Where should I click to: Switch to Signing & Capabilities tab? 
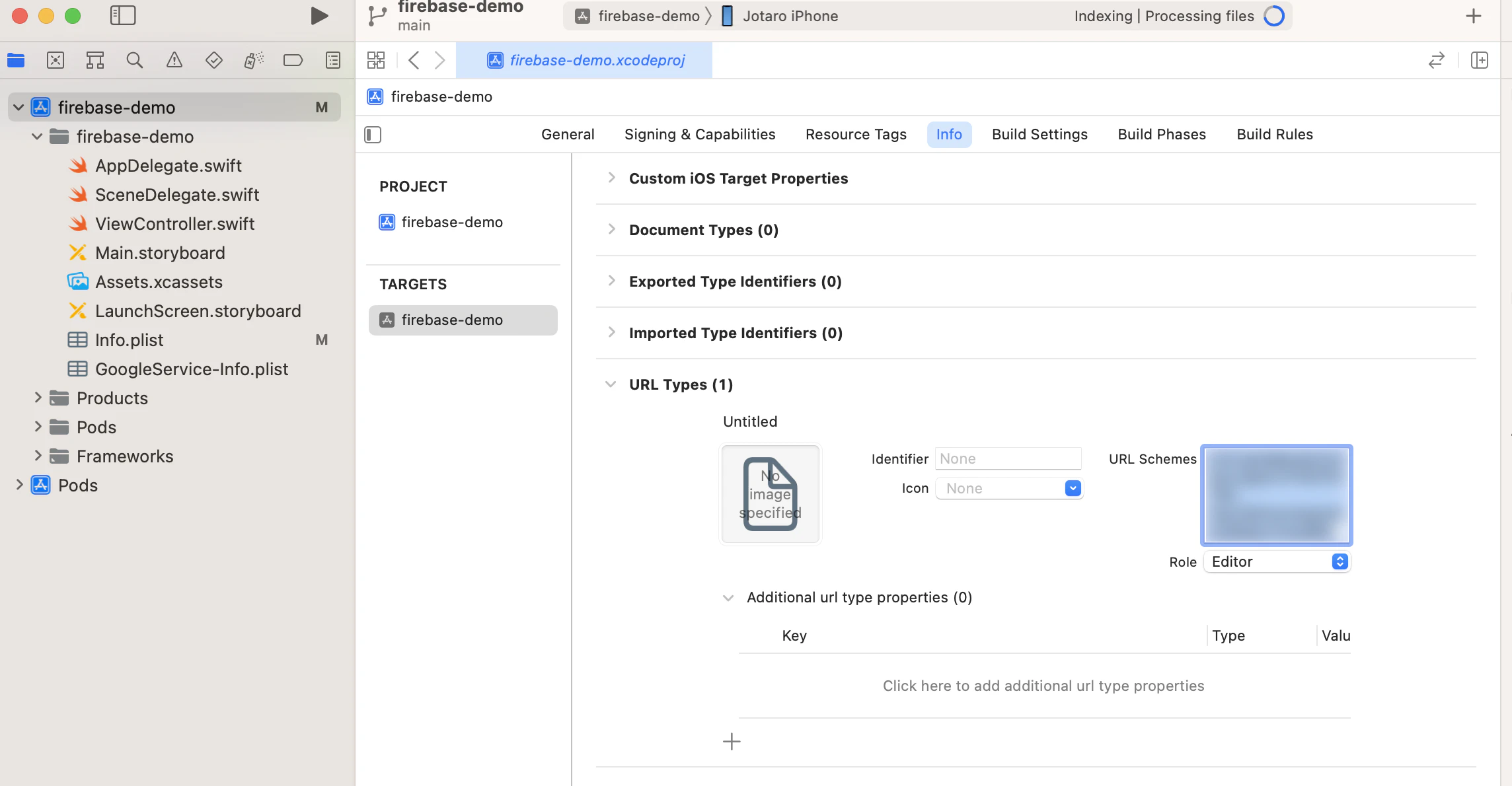(700, 134)
